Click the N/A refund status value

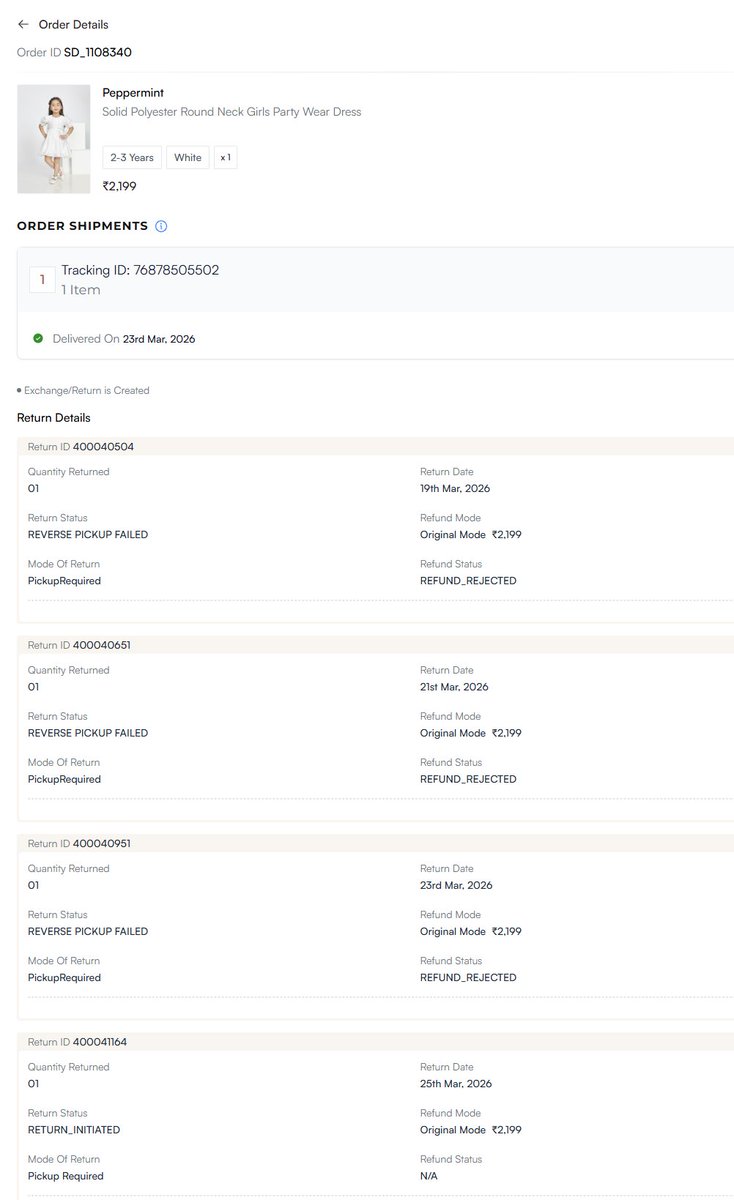coord(429,1176)
